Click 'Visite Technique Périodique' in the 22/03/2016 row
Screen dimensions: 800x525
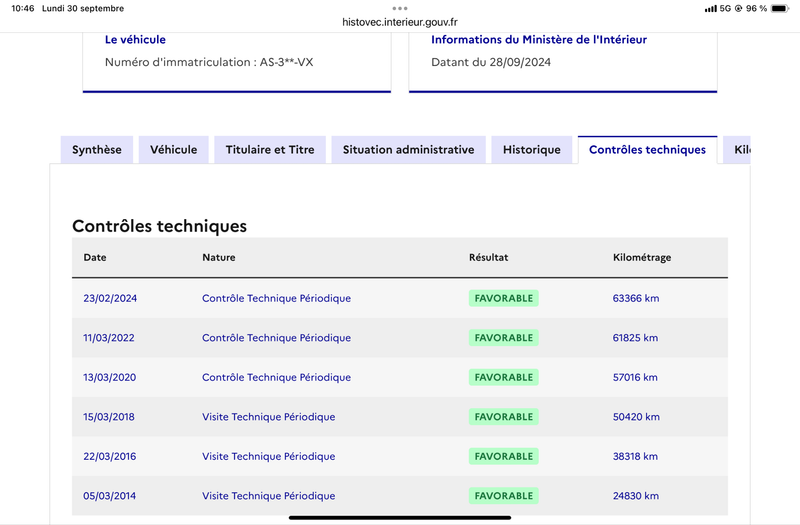pyautogui.click(x=268, y=456)
